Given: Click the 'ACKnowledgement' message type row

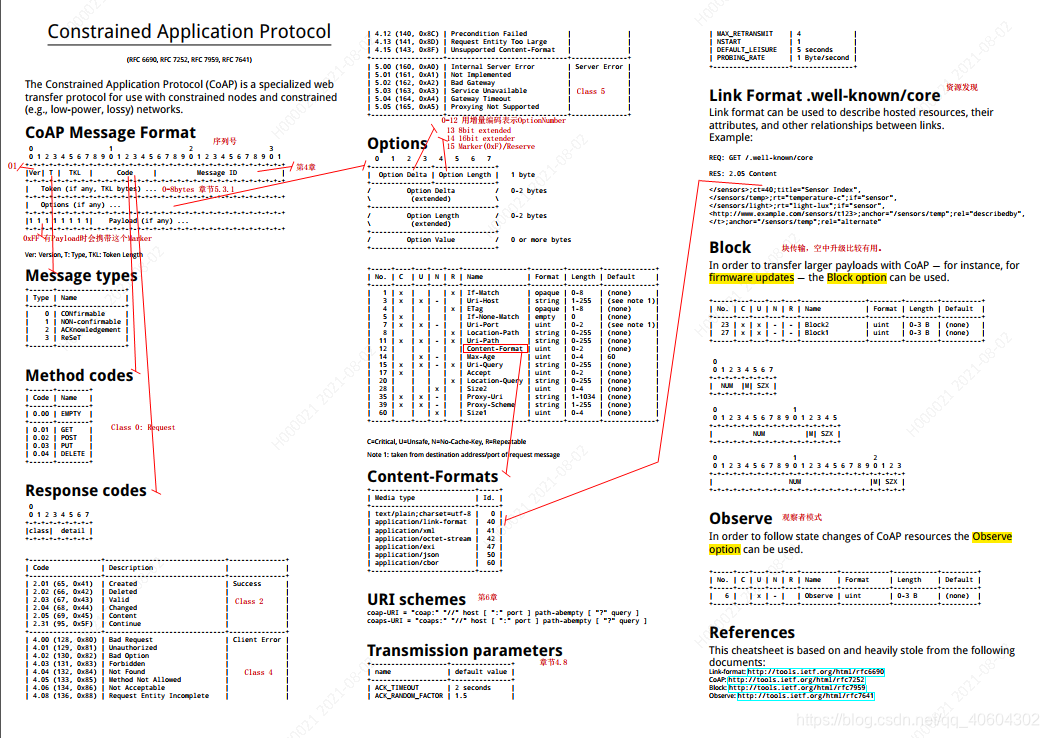Looking at the screenshot, I should (76, 330).
